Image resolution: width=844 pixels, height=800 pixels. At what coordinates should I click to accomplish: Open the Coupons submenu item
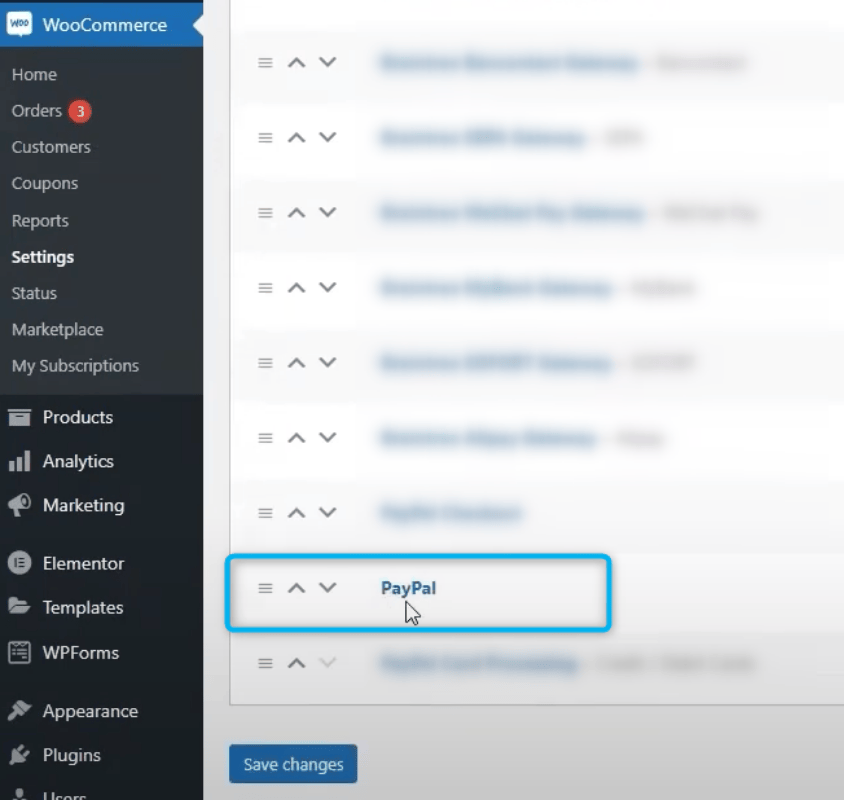[45, 184]
